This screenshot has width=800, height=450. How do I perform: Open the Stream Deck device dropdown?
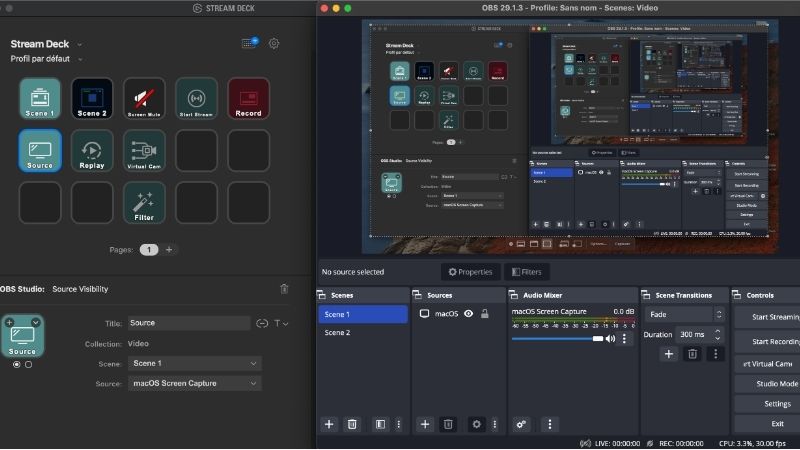click(x=79, y=44)
